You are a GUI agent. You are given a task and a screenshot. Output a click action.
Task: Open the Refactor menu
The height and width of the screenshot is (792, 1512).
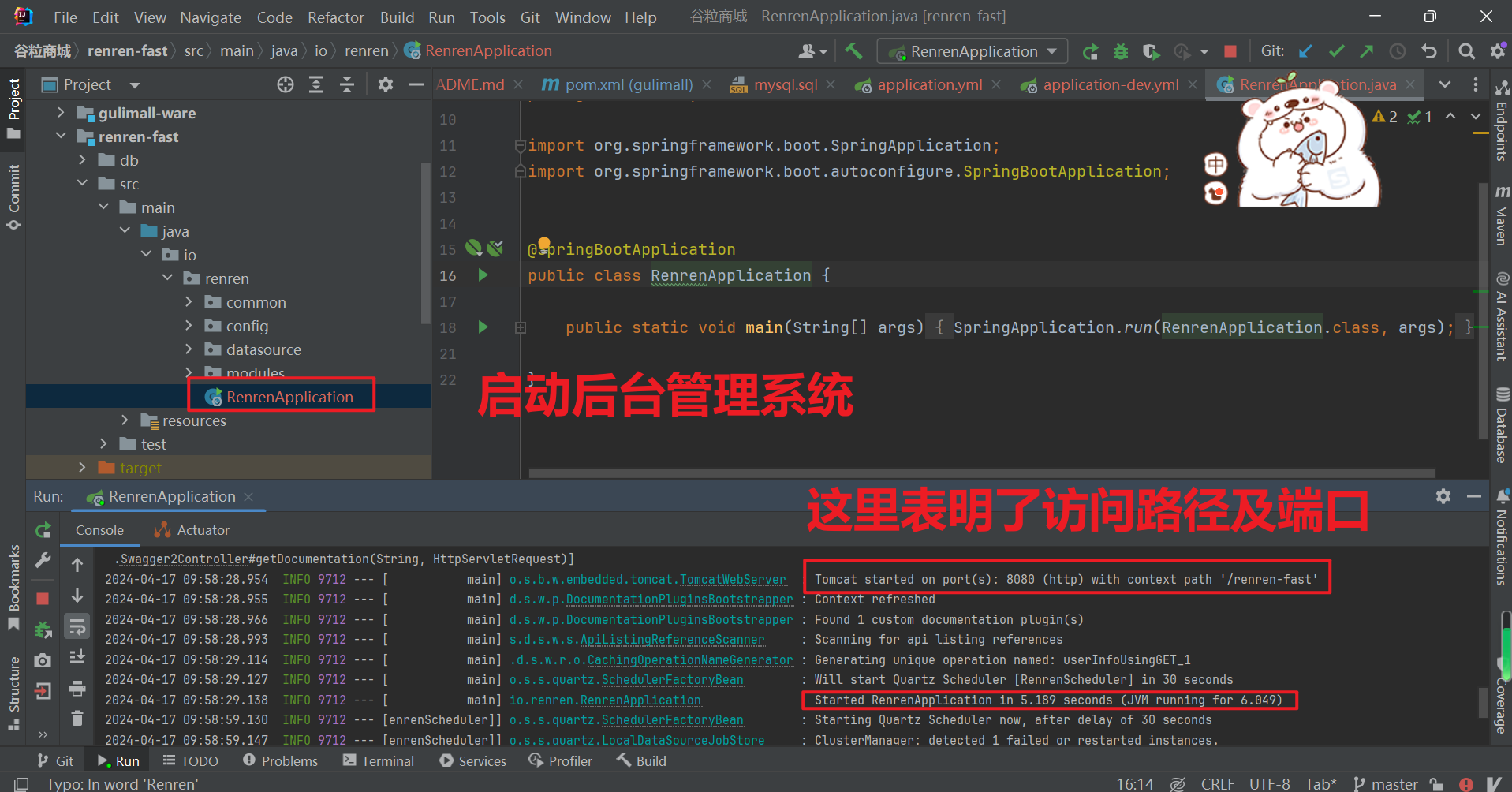click(335, 17)
